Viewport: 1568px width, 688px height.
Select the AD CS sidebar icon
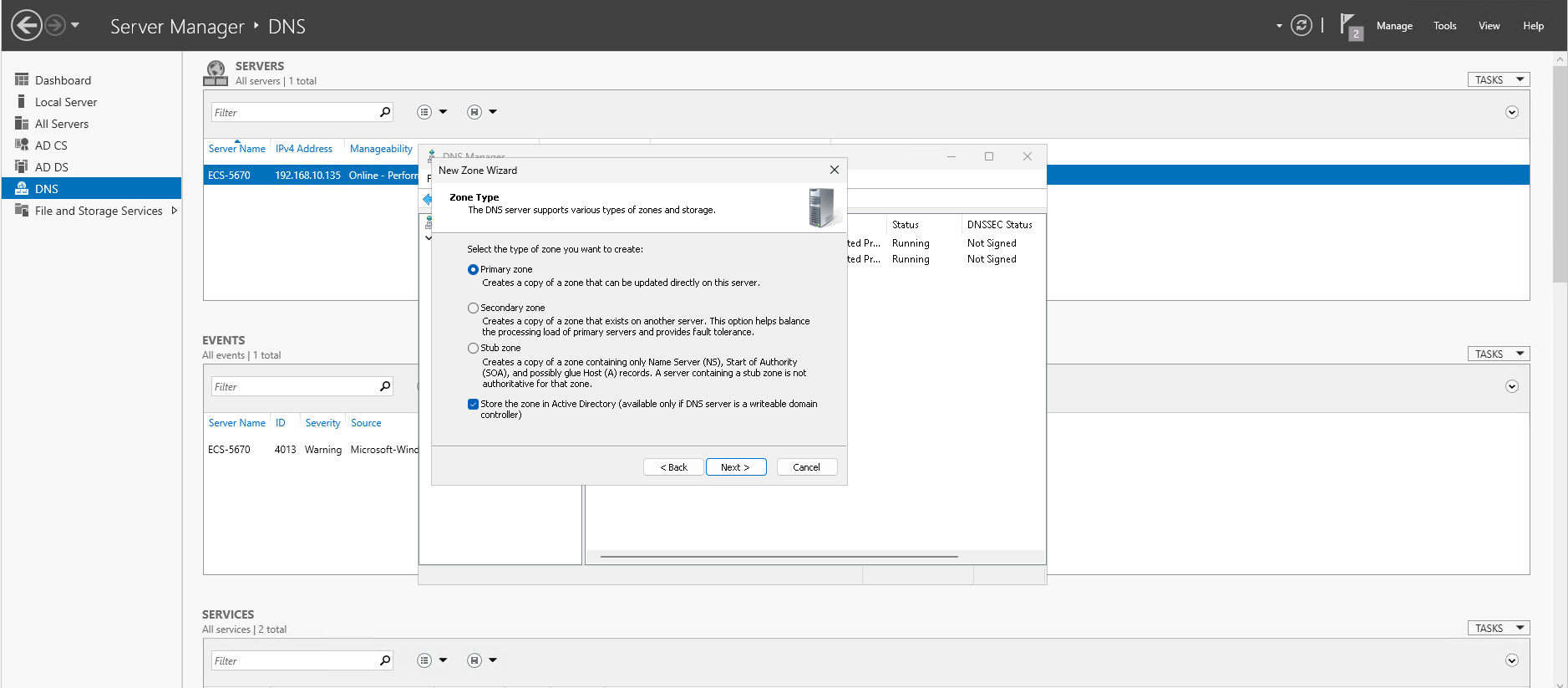pyautogui.click(x=22, y=145)
